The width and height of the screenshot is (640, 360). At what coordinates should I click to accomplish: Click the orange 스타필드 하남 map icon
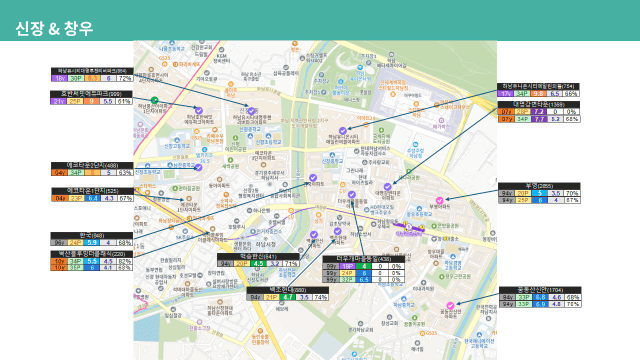pyautogui.click(x=393, y=94)
